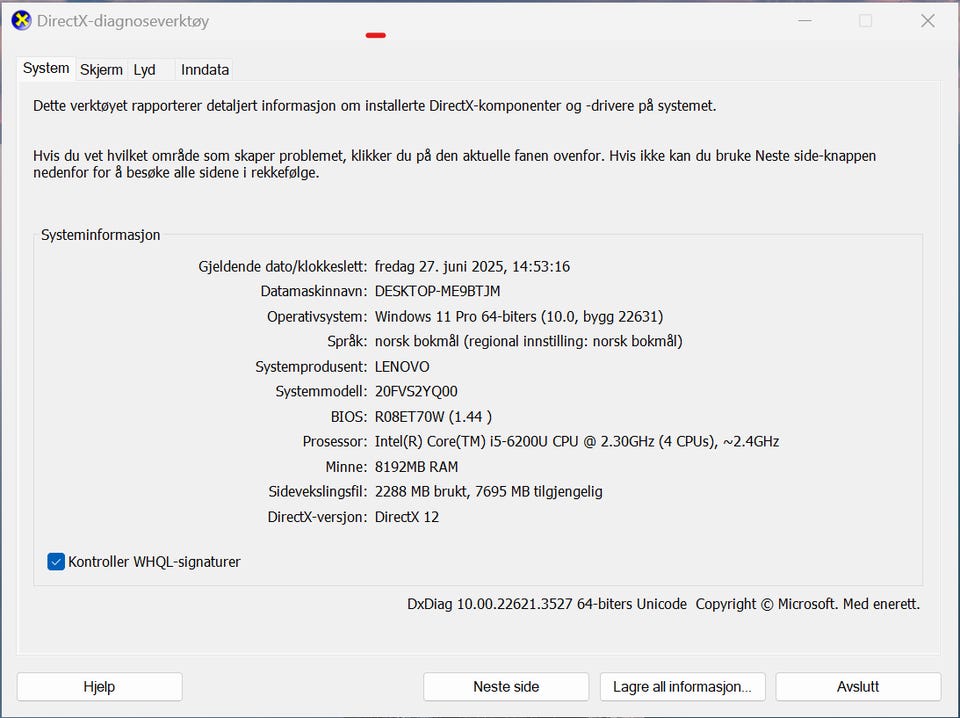Click Avslutt to exit
The height and width of the screenshot is (718, 960).
(x=858, y=687)
